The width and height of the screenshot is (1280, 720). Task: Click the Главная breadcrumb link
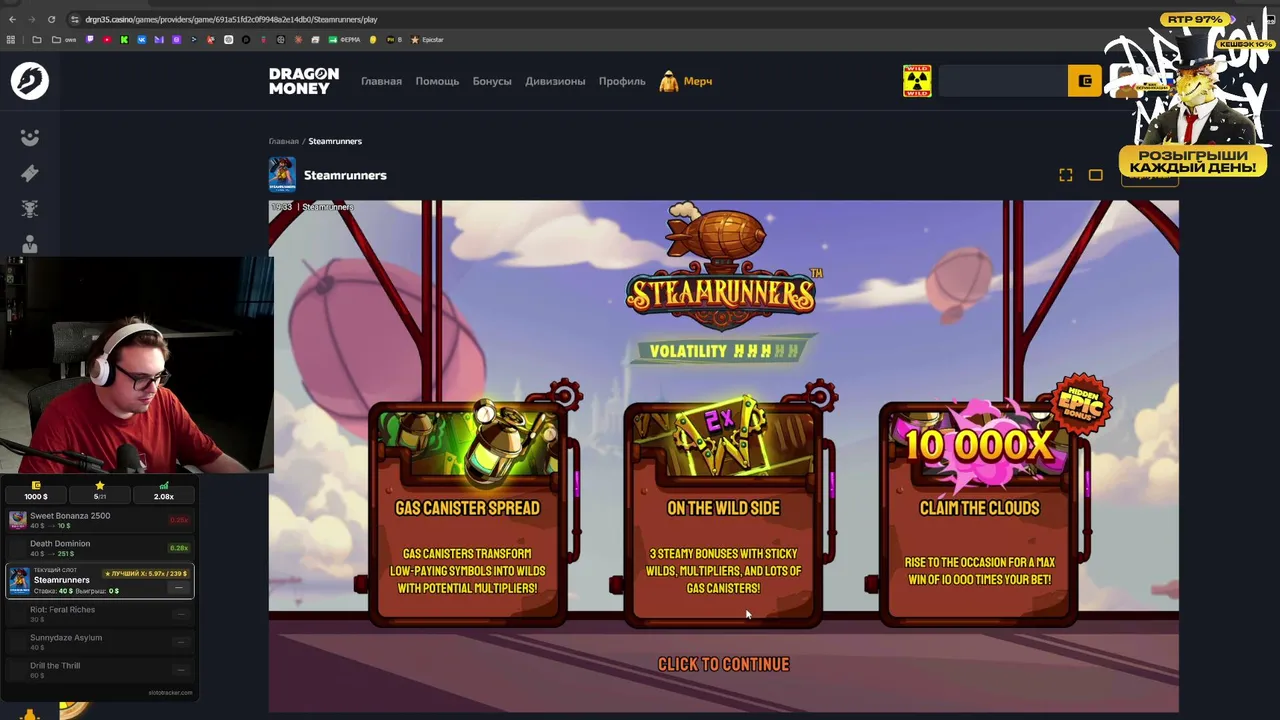click(x=283, y=141)
